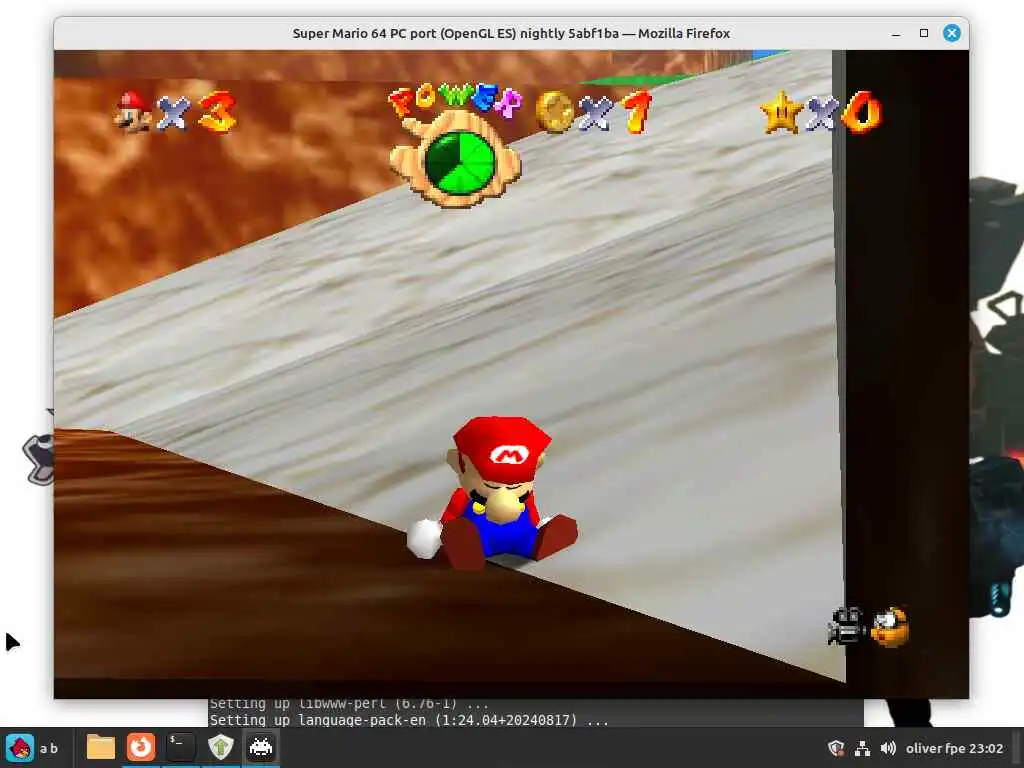Screen dimensions: 1024x768
Task: Click the colorful POWER label
Action: (x=455, y=99)
